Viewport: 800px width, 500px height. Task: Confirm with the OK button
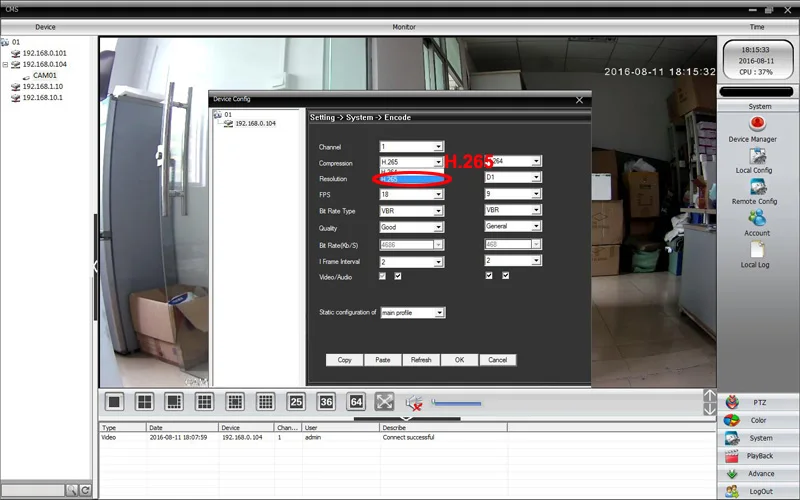(459, 360)
